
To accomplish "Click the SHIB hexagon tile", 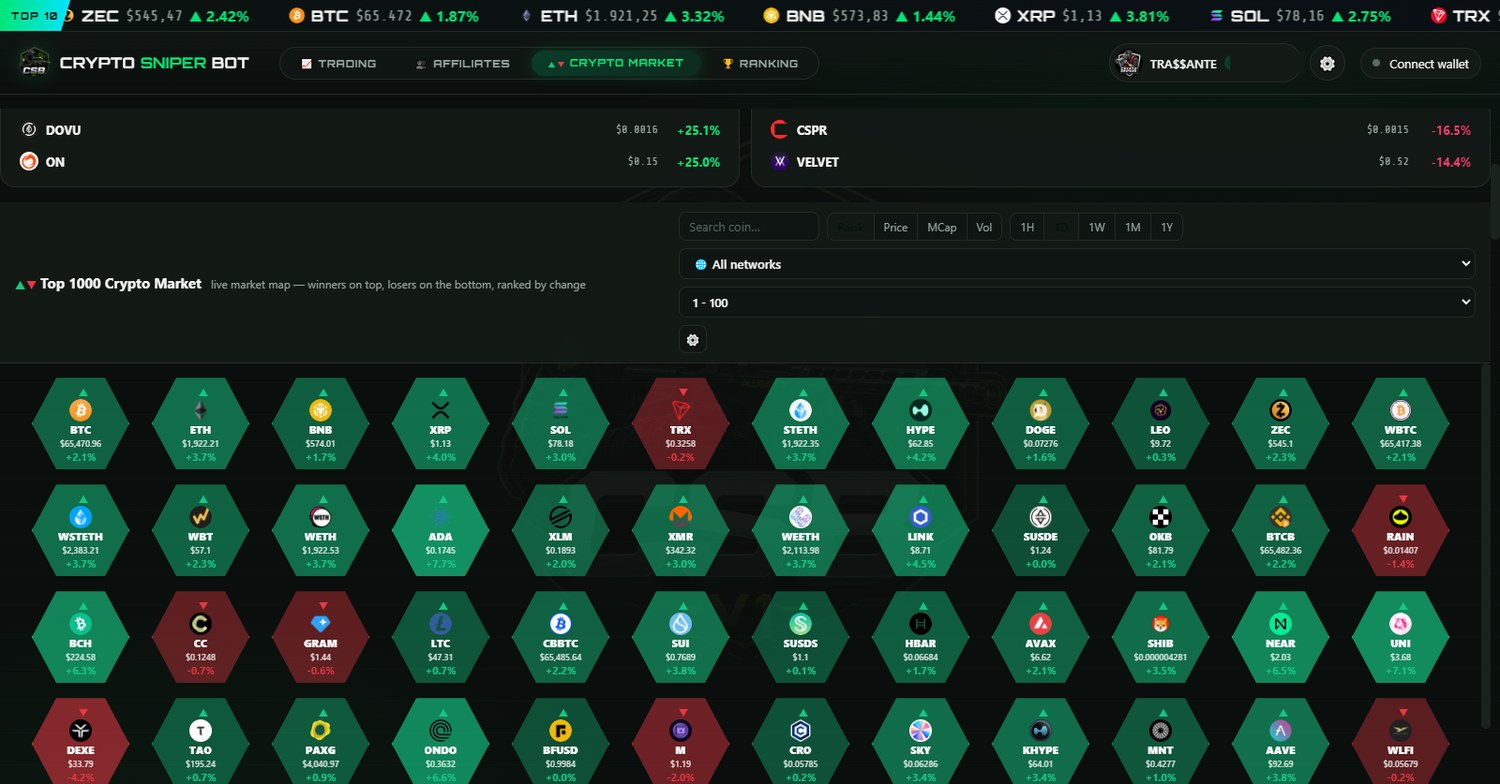I will point(1160,638).
